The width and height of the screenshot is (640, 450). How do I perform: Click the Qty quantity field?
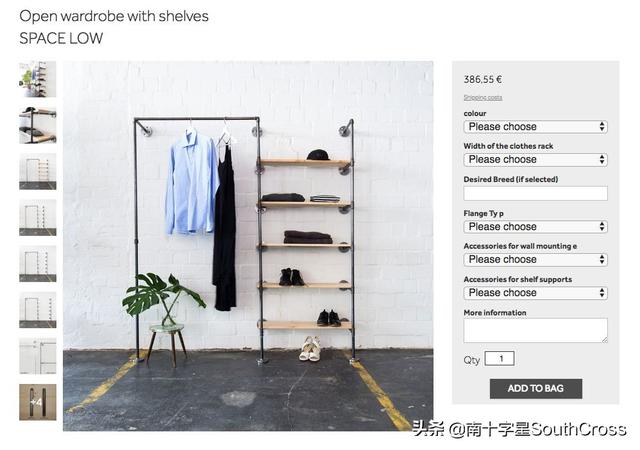pos(499,359)
